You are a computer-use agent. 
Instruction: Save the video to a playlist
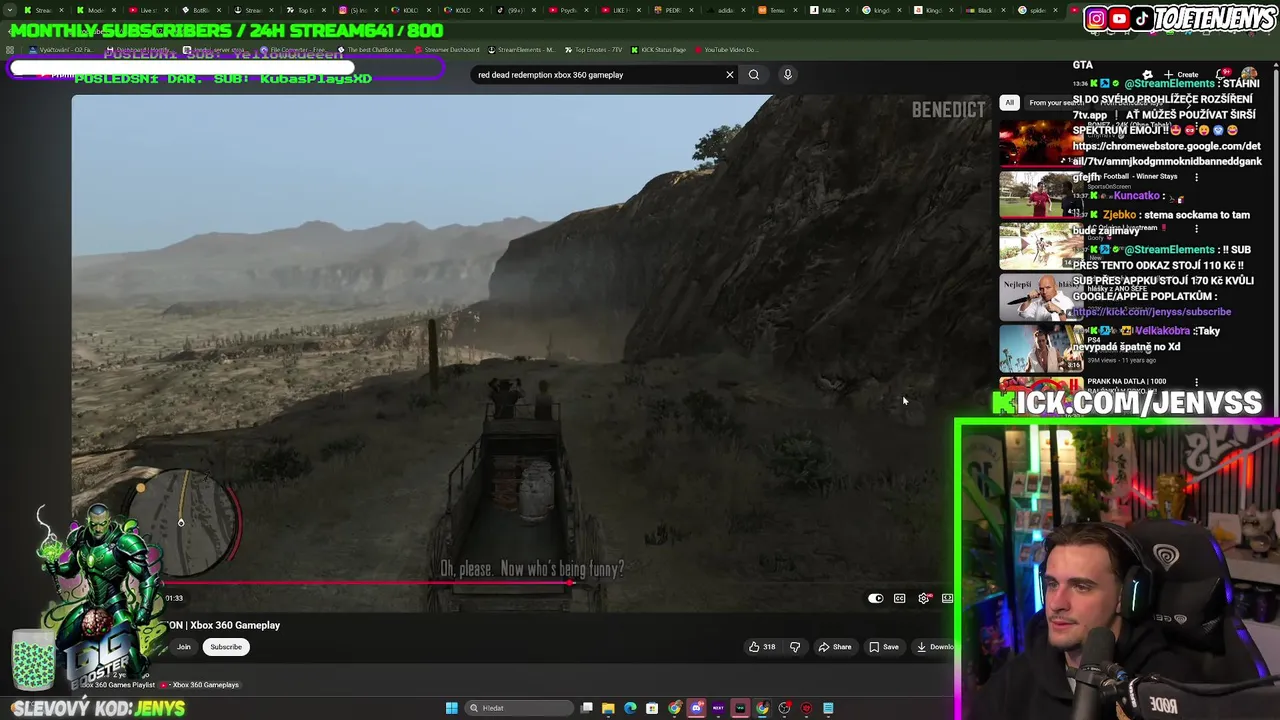click(883, 647)
